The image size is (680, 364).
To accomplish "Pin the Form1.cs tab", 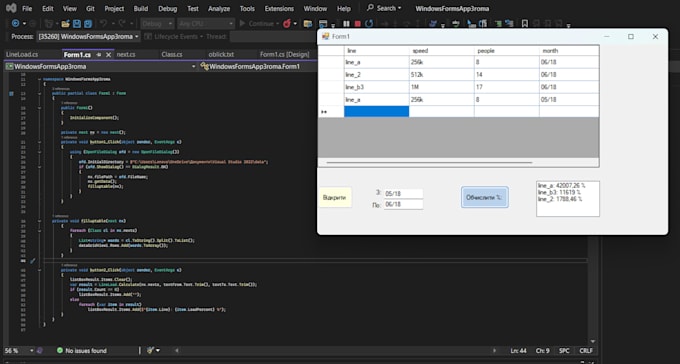I will pos(99,55).
